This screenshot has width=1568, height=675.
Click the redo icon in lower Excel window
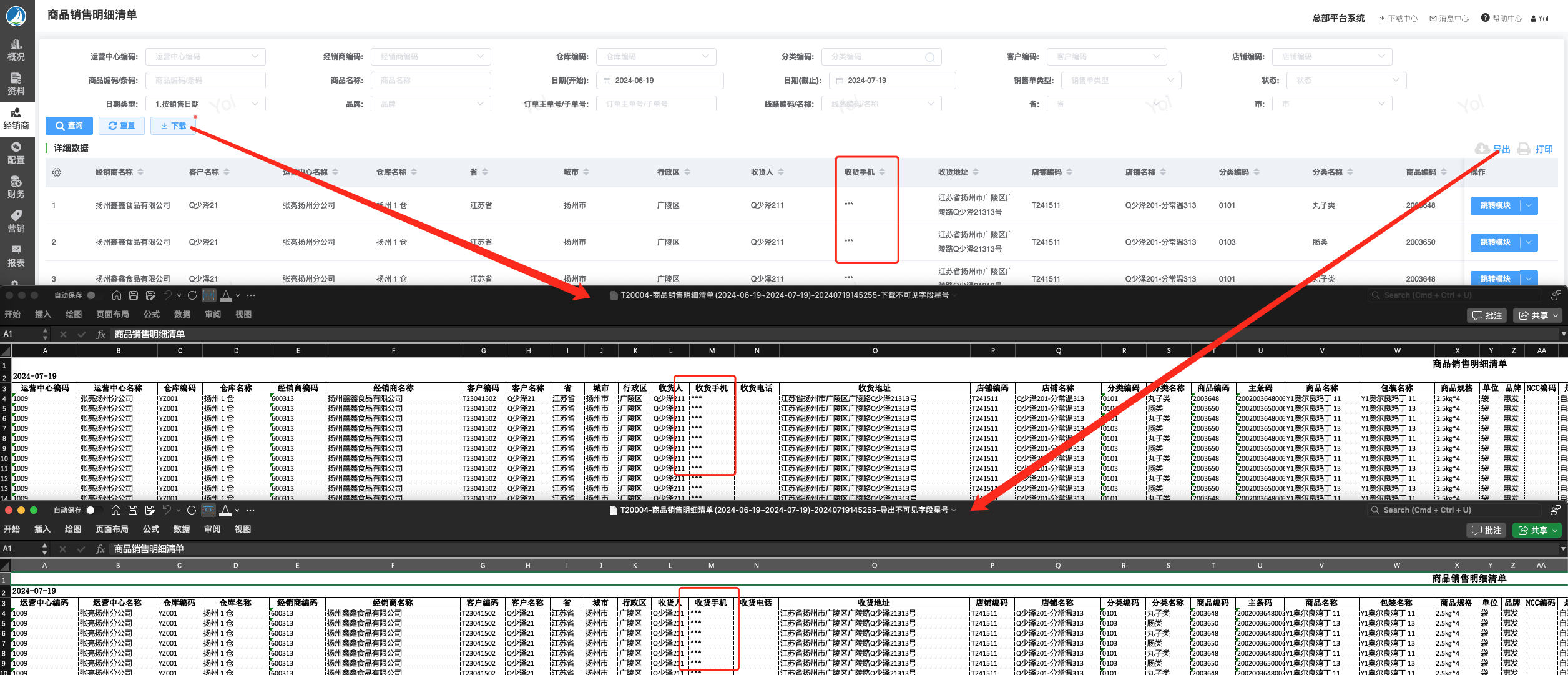coord(192,510)
